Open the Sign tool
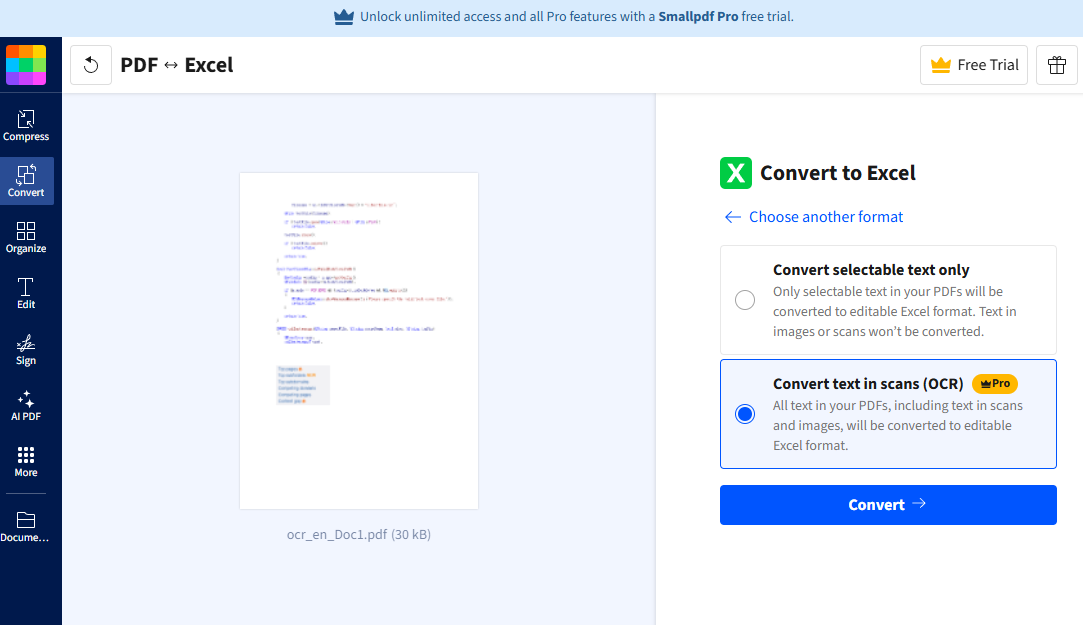1083x625 pixels. point(26,349)
